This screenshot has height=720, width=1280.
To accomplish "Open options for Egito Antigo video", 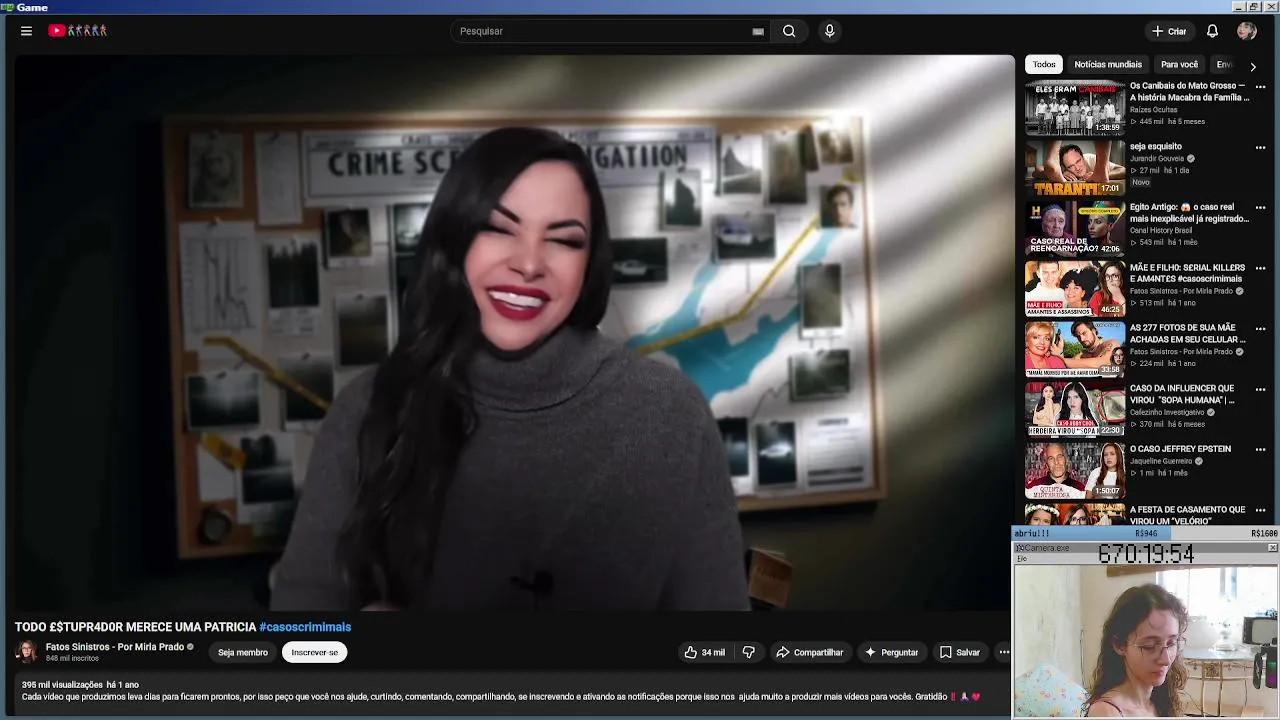I will 1260,207.
